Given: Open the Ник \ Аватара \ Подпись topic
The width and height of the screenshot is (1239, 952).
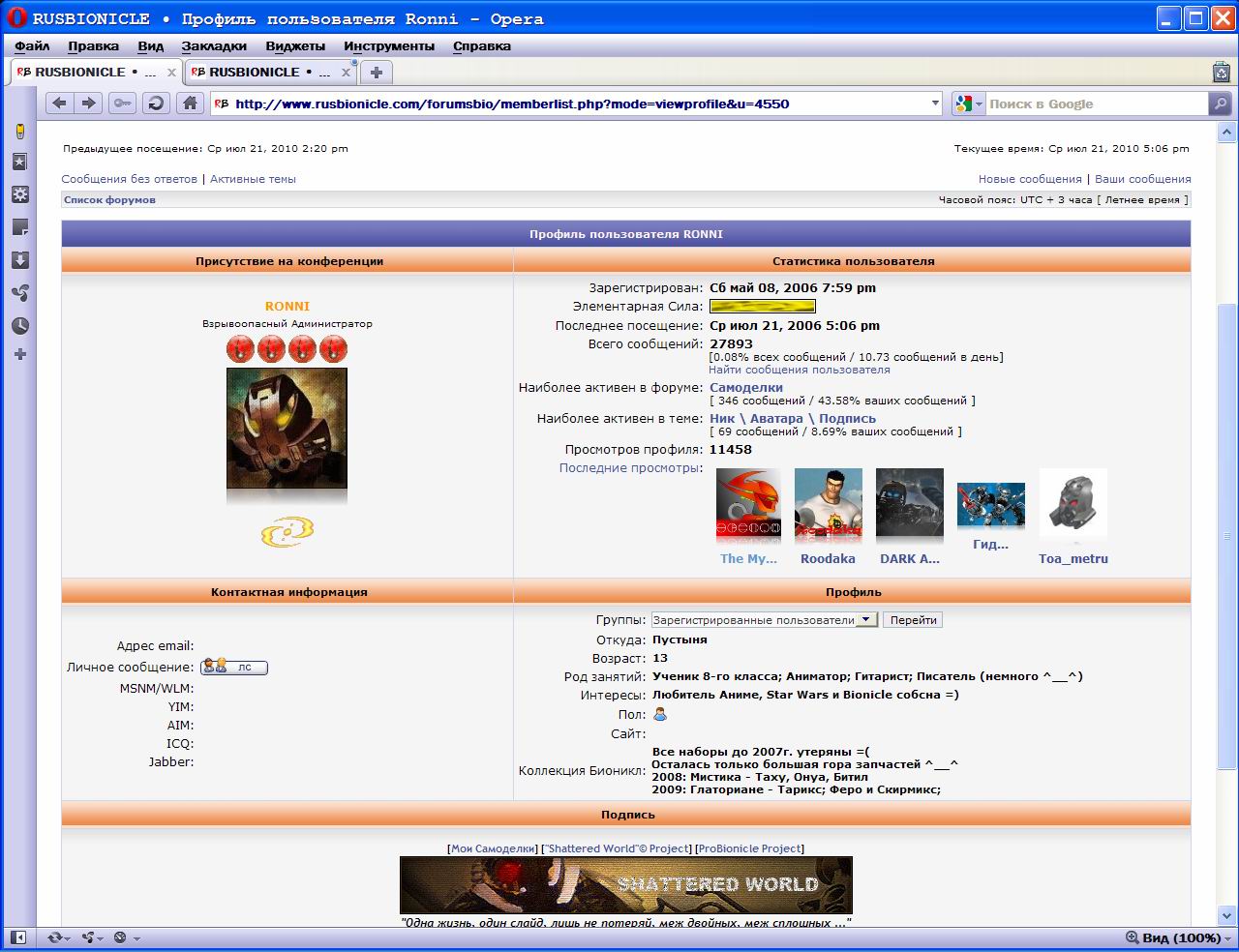Looking at the screenshot, I should (x=793, y=419).
